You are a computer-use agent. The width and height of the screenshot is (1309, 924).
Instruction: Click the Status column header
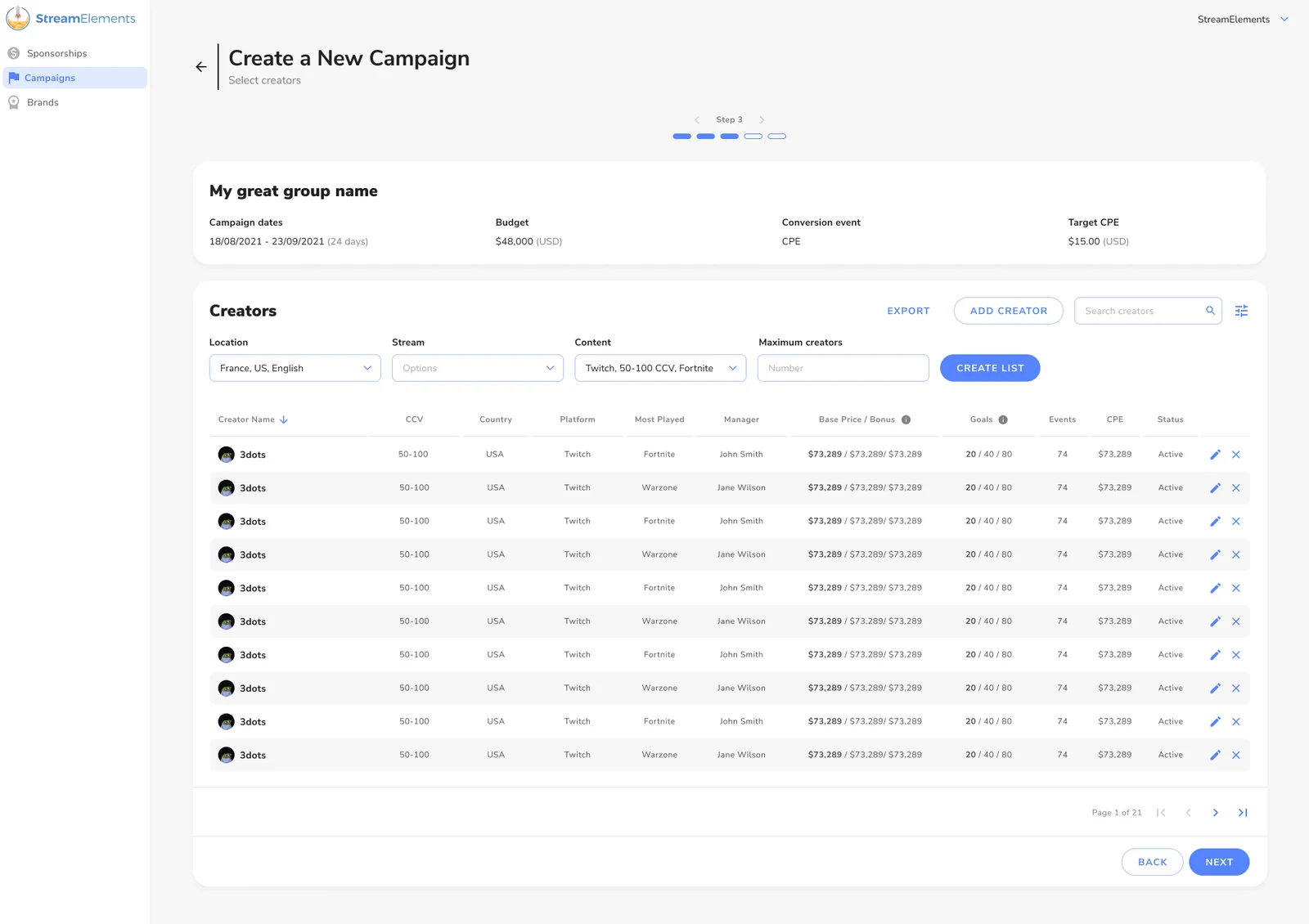1170,419
